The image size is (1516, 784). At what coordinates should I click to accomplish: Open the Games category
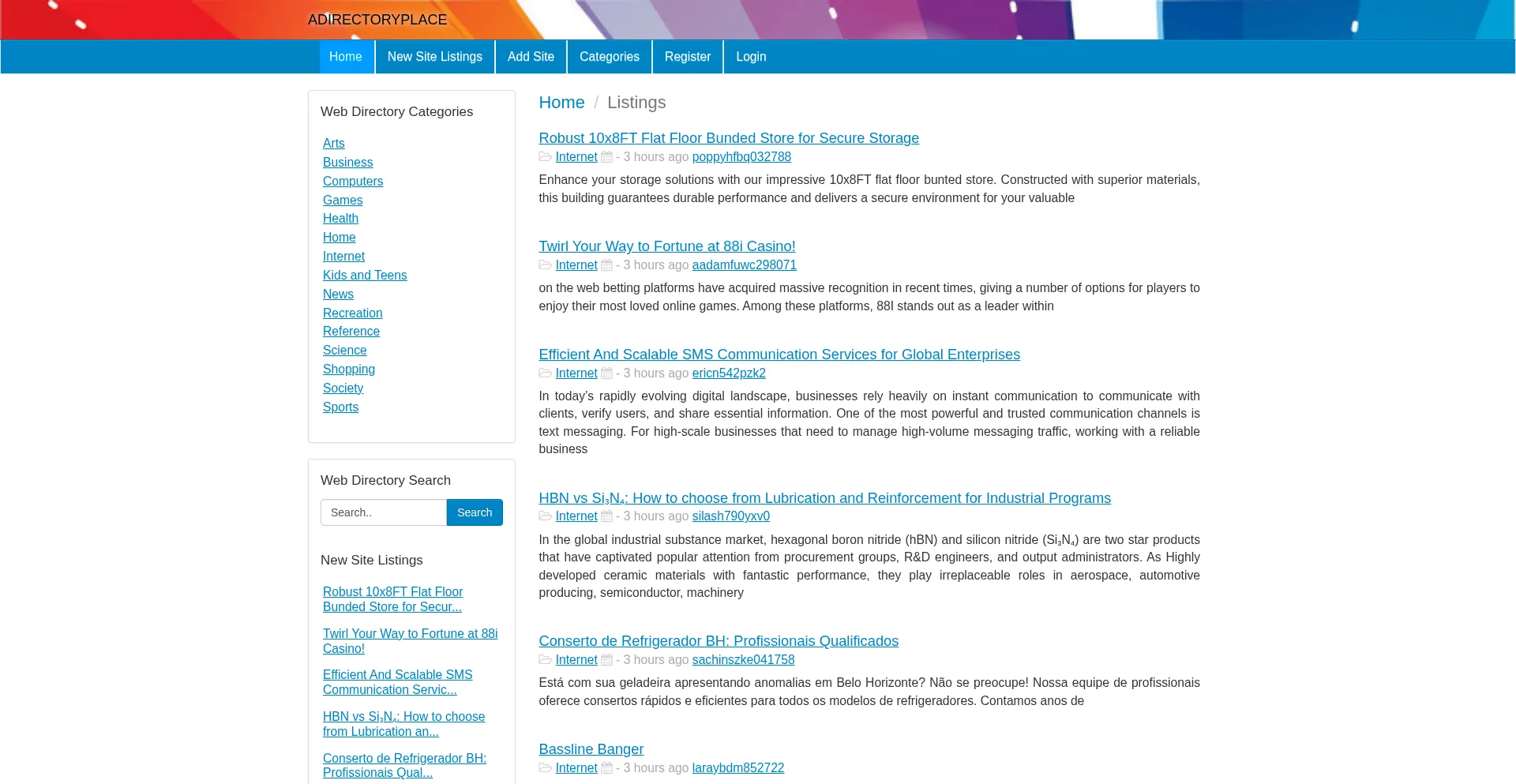coord(343,201)
